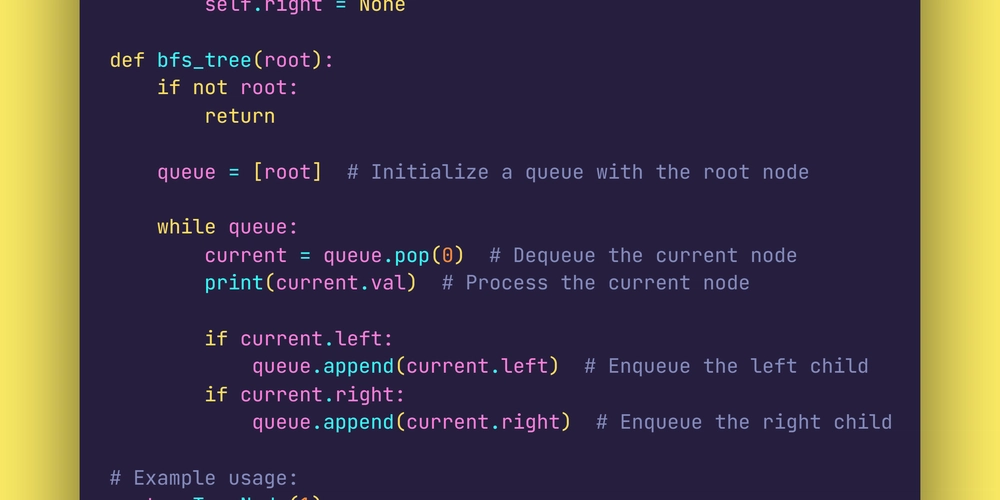This screenshot has height=500, width=1000.
Task: Click the '[root]' list literal
Action: 288,172
